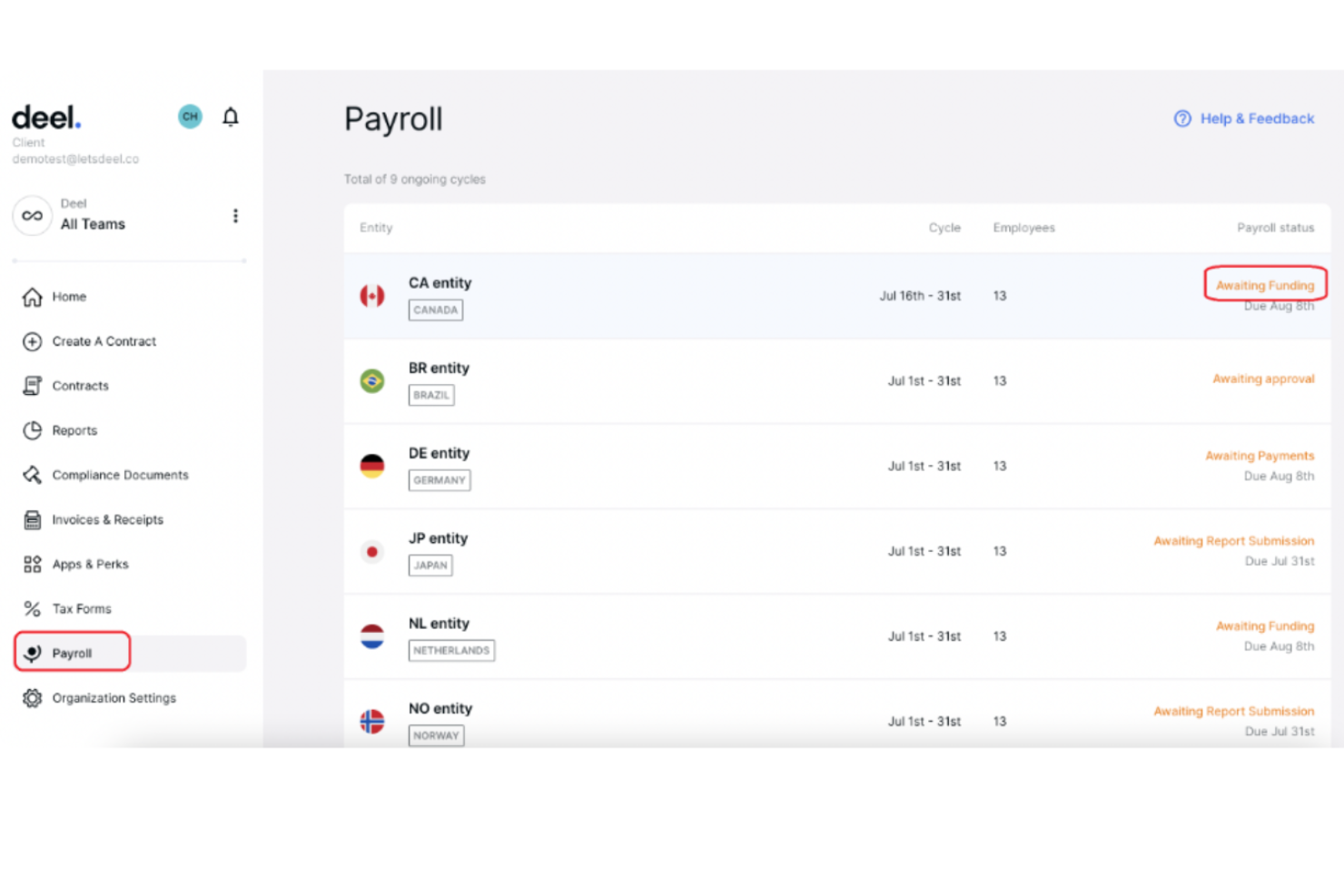The width and height of the screenshot is (1344, 896).
Task: Click the Cycle column header
Action: pos(944,228)
